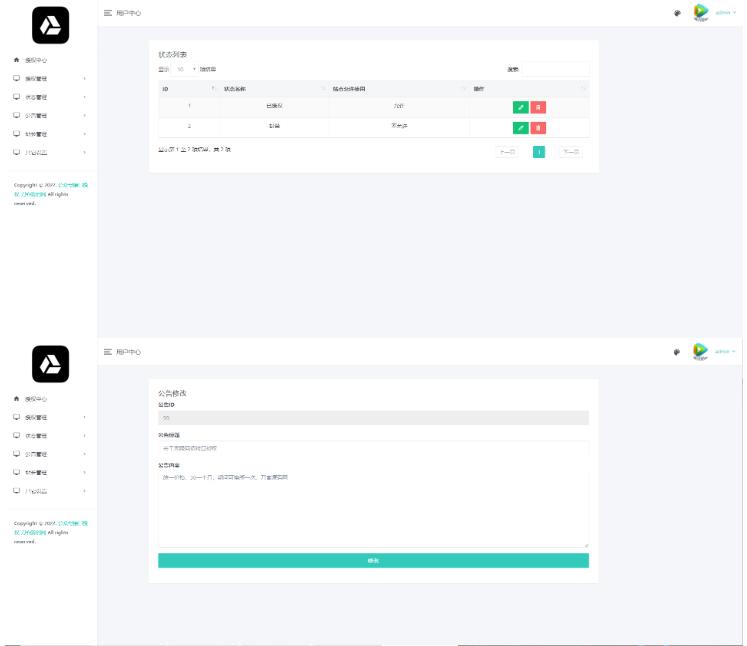Image resolution: width=747 pixels, height=646 pixels.
Task: Click the green edit icon for status row 1
Action: (520, 107)
